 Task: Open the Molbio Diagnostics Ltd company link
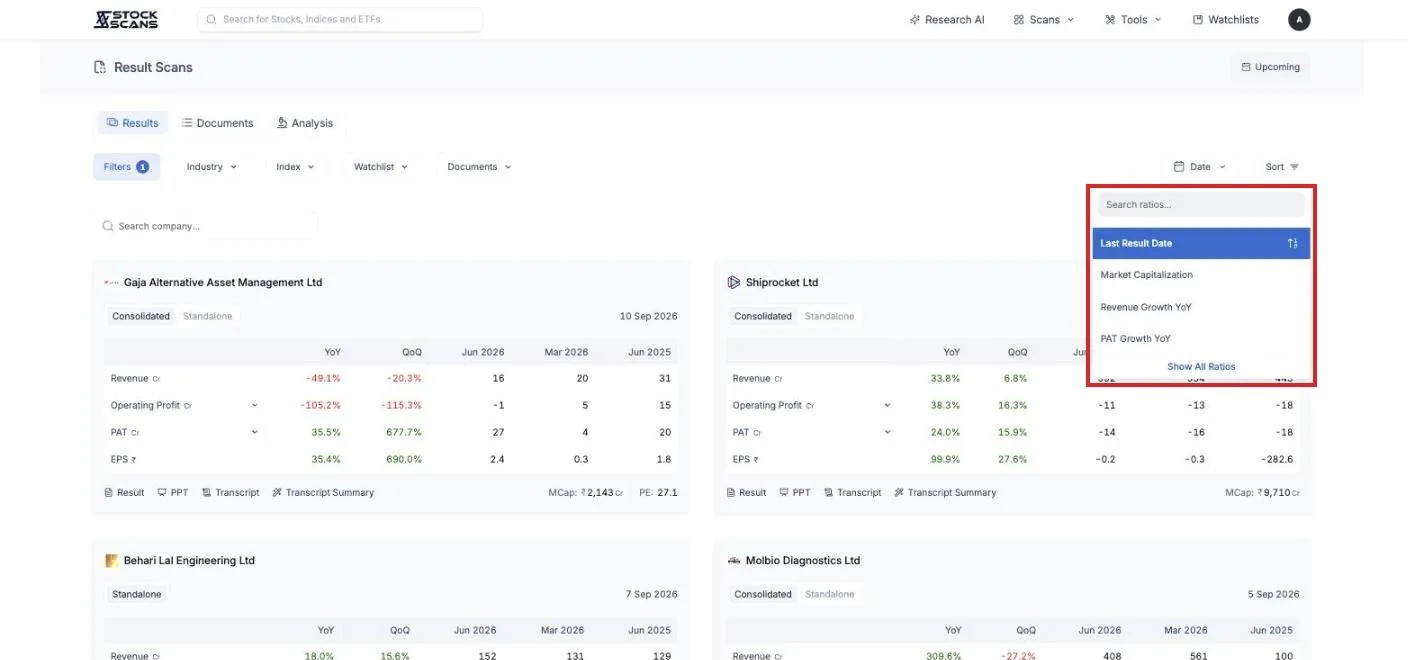[x=803, y=561]
